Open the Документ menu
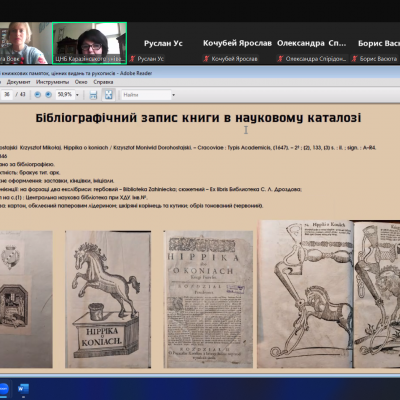 (18, 82)
